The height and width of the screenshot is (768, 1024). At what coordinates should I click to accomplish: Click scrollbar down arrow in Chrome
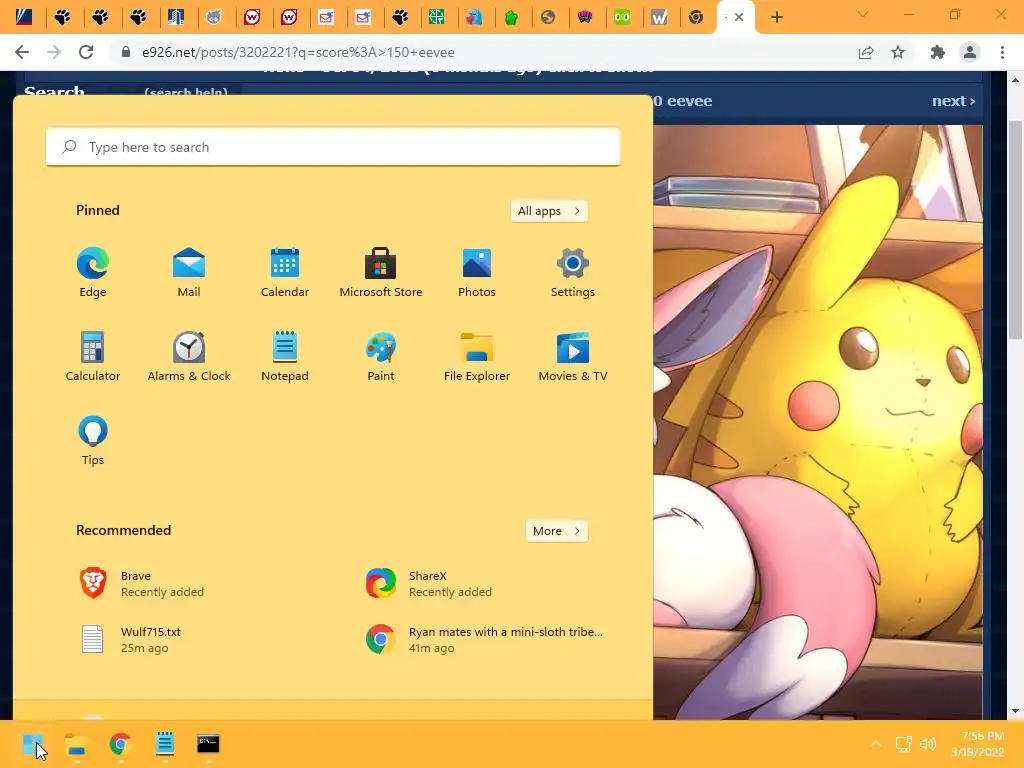pos(1015,711)
